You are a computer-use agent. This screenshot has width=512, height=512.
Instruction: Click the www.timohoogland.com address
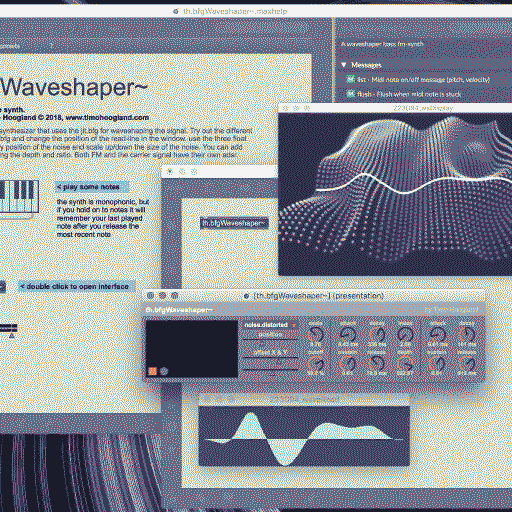[107, 118]
